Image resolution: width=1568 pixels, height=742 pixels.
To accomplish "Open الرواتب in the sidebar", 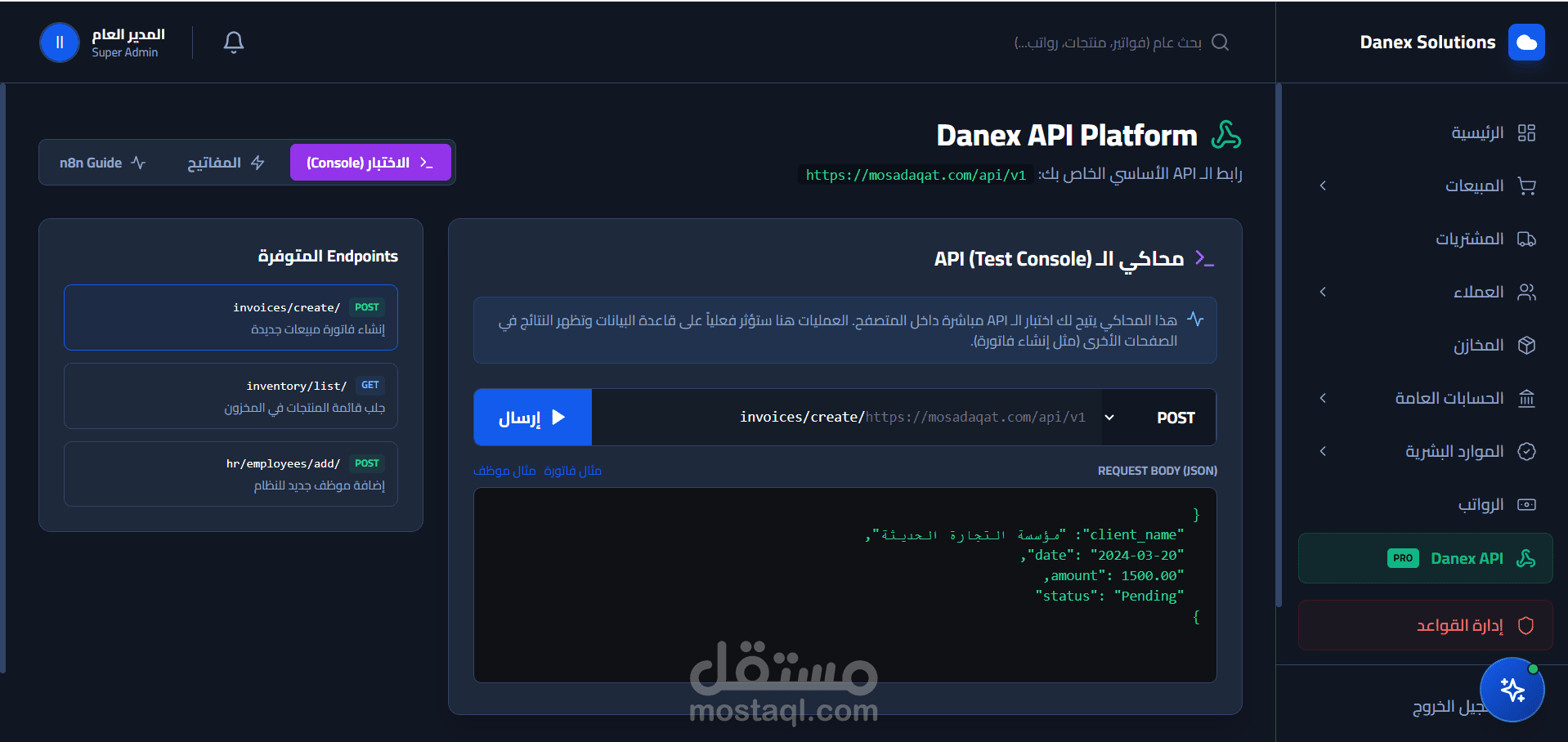I will tap(1425, 504).
